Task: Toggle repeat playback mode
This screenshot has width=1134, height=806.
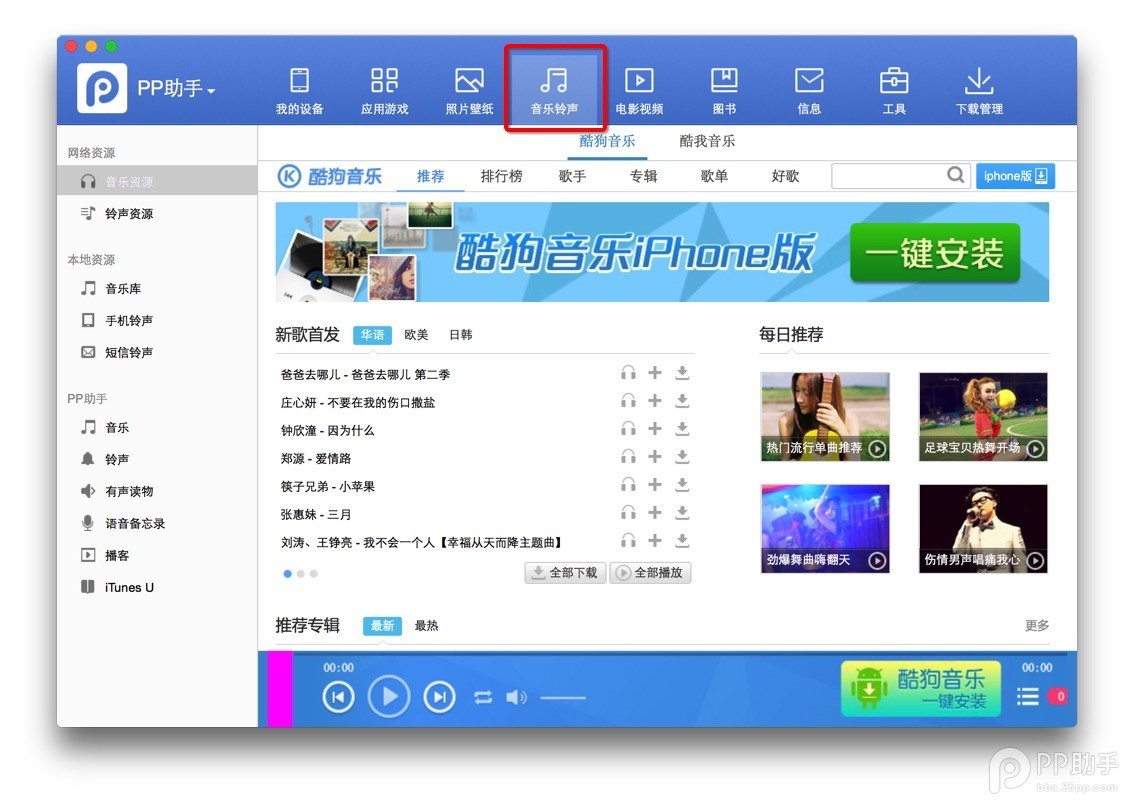Action: (483, 697)
